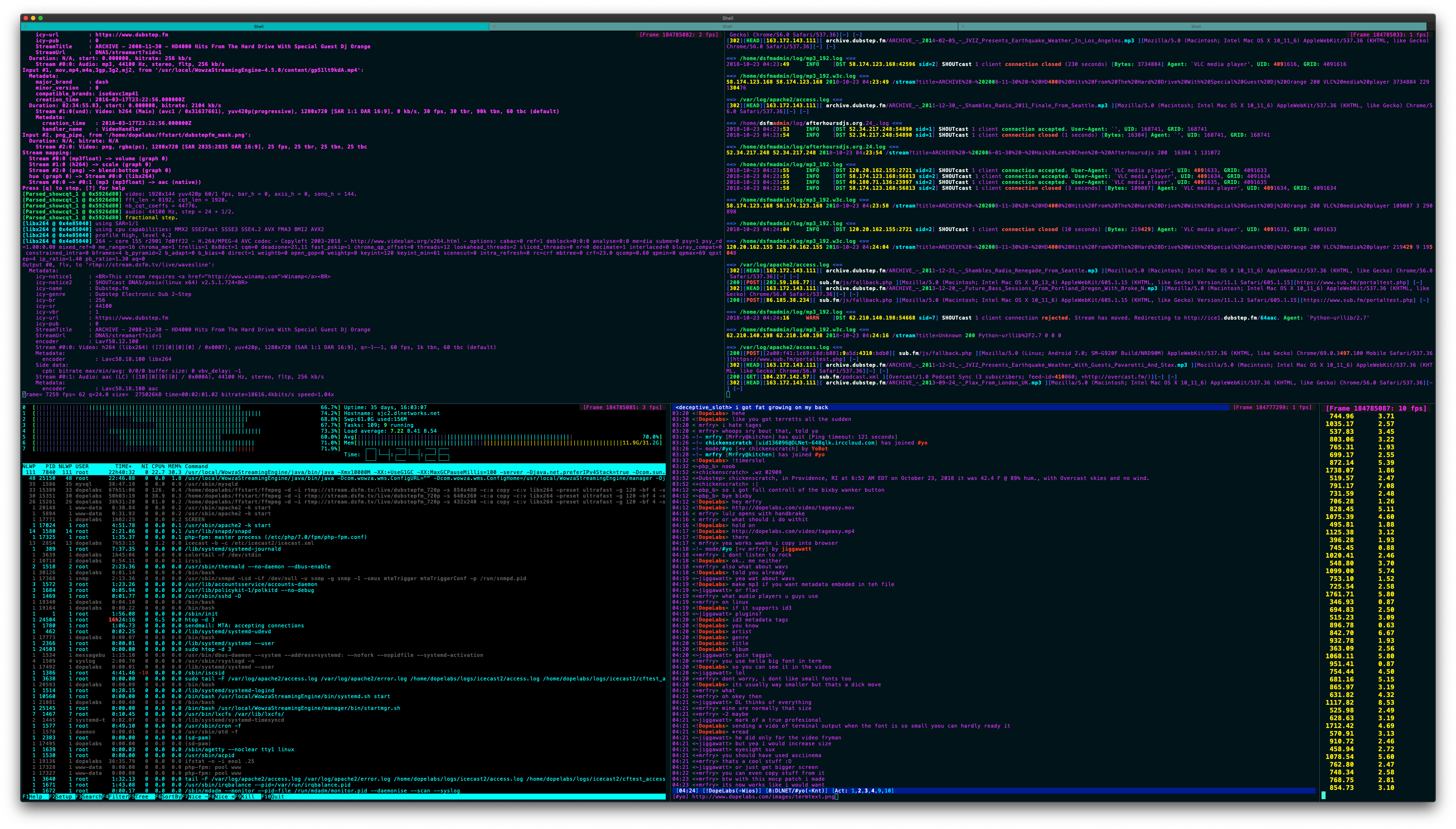This screenshot has width=1456, height=829.
Task: Click F8 Nice + in htop bar
Action: (x=222, y=797)
